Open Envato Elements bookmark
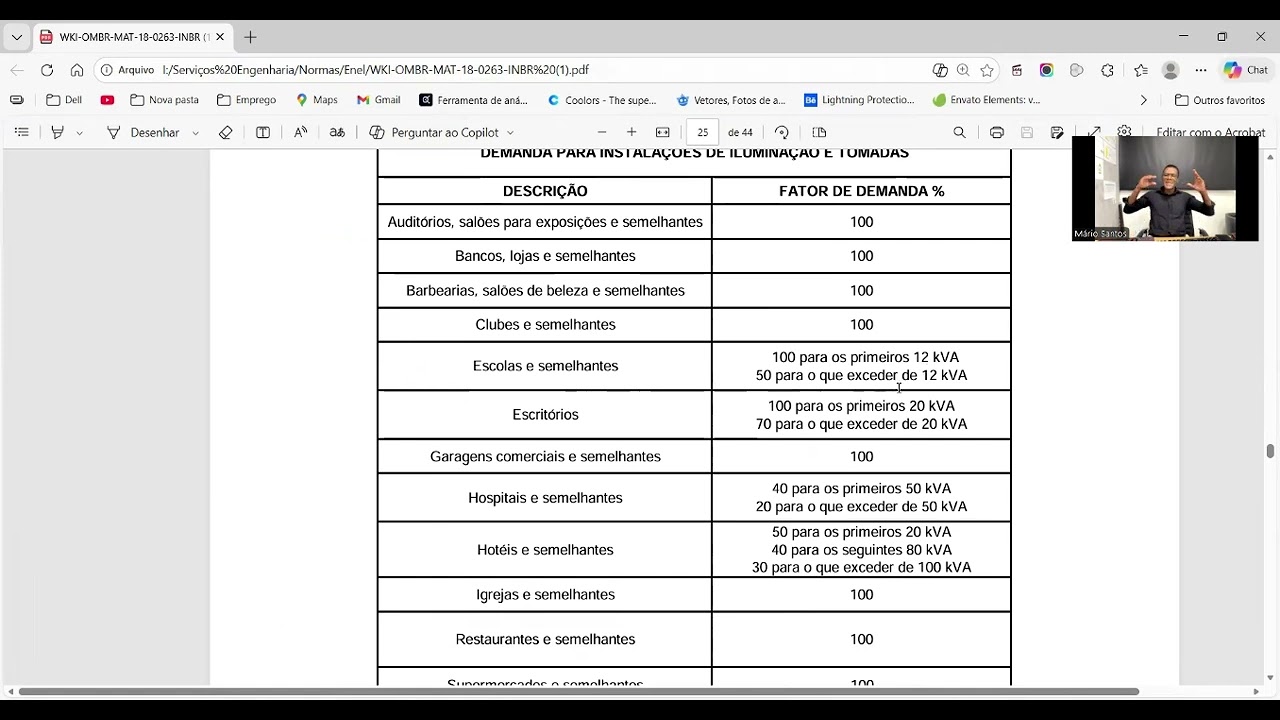 (x=987, y=100)
